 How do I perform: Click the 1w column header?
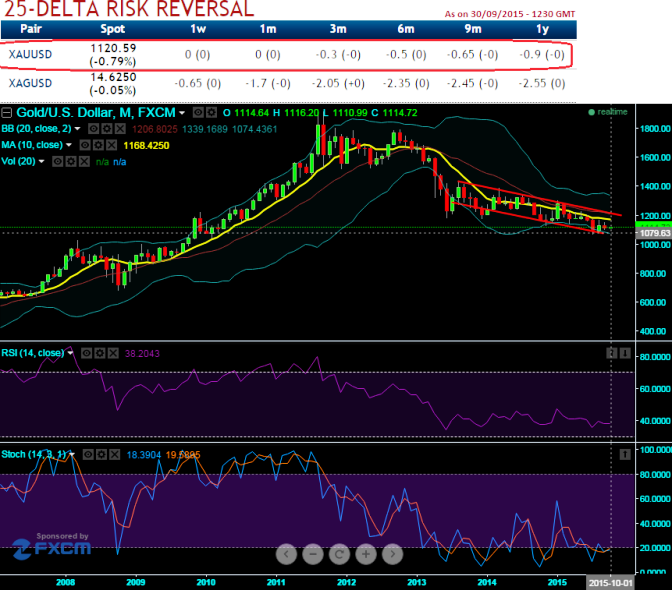pos(198,29)
